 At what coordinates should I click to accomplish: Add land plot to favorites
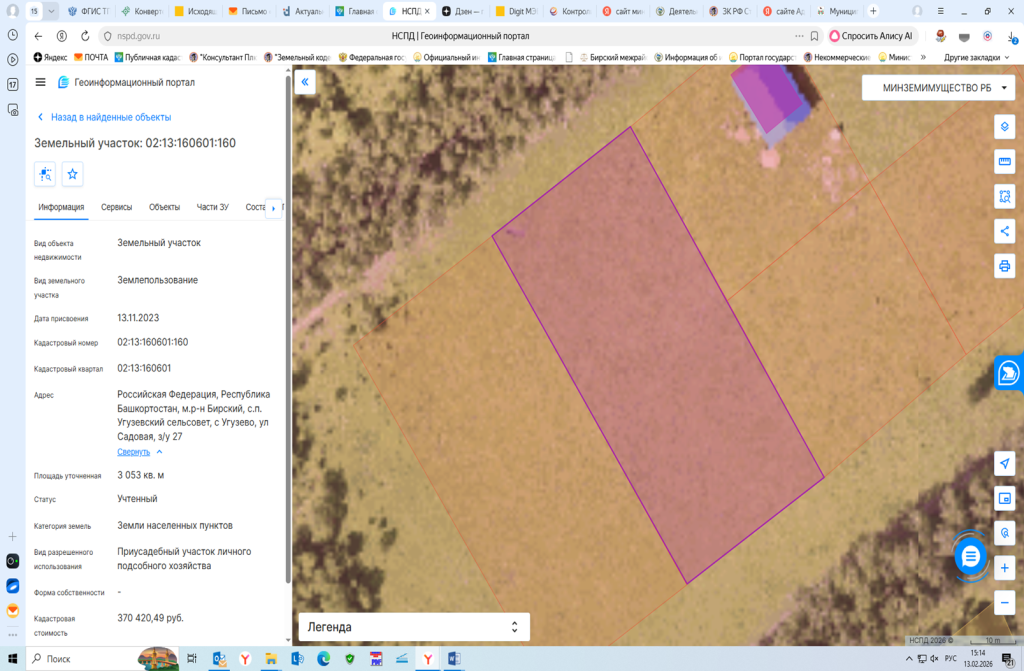click(72, 174)
